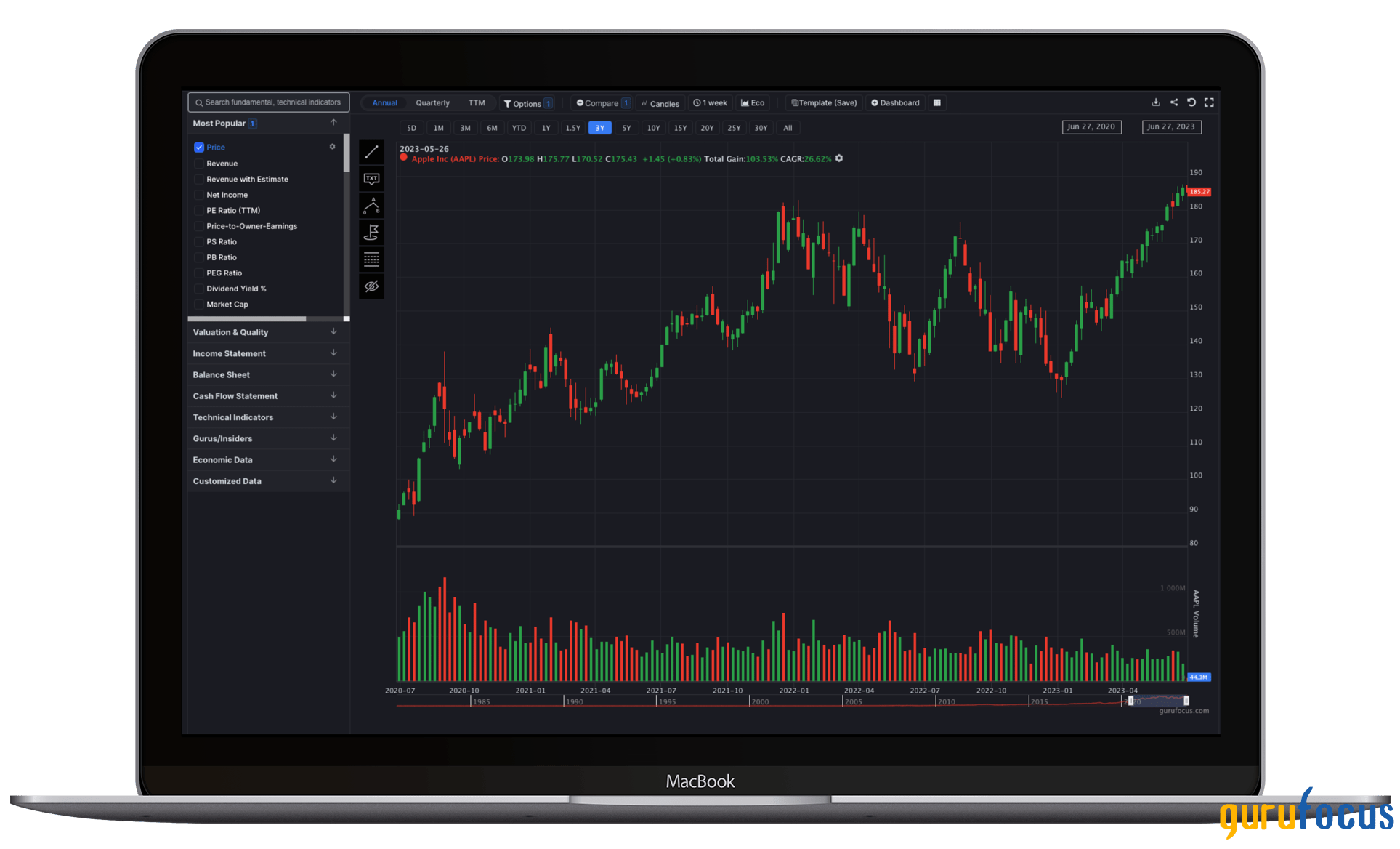Select the TXT annotation tool
This screenshot has width=1400, height=849.
point(371,178)
